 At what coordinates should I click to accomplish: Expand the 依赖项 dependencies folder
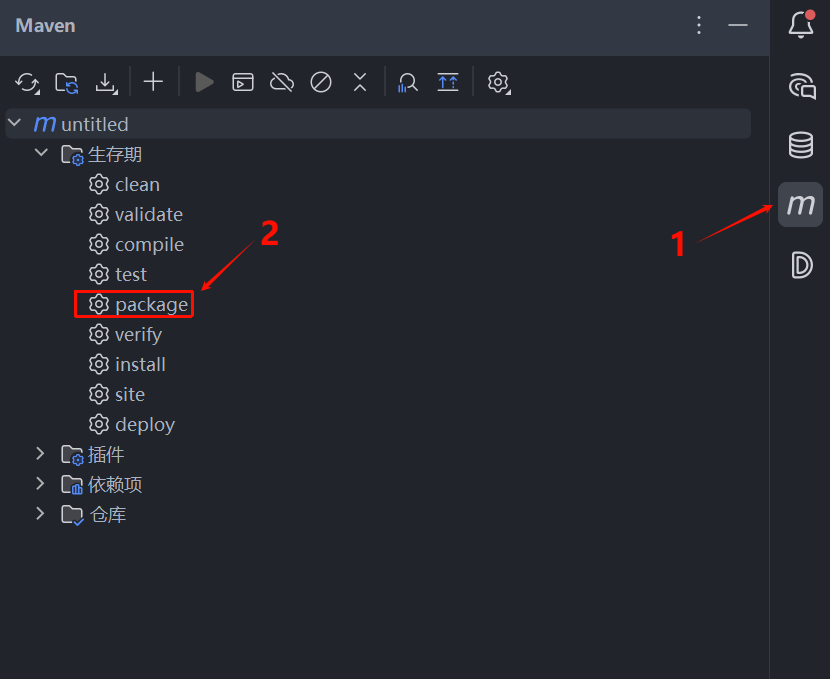41,484
